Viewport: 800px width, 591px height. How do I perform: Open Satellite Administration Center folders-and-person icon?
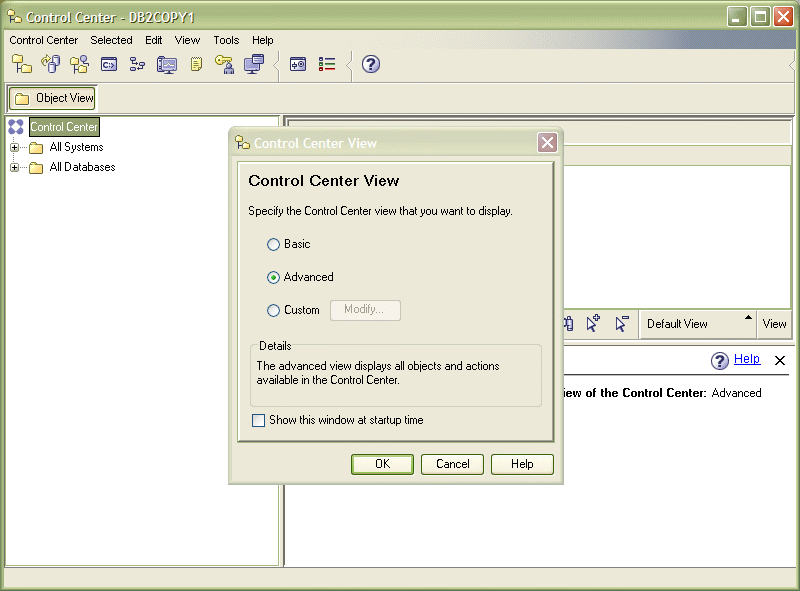click(79, 64)
